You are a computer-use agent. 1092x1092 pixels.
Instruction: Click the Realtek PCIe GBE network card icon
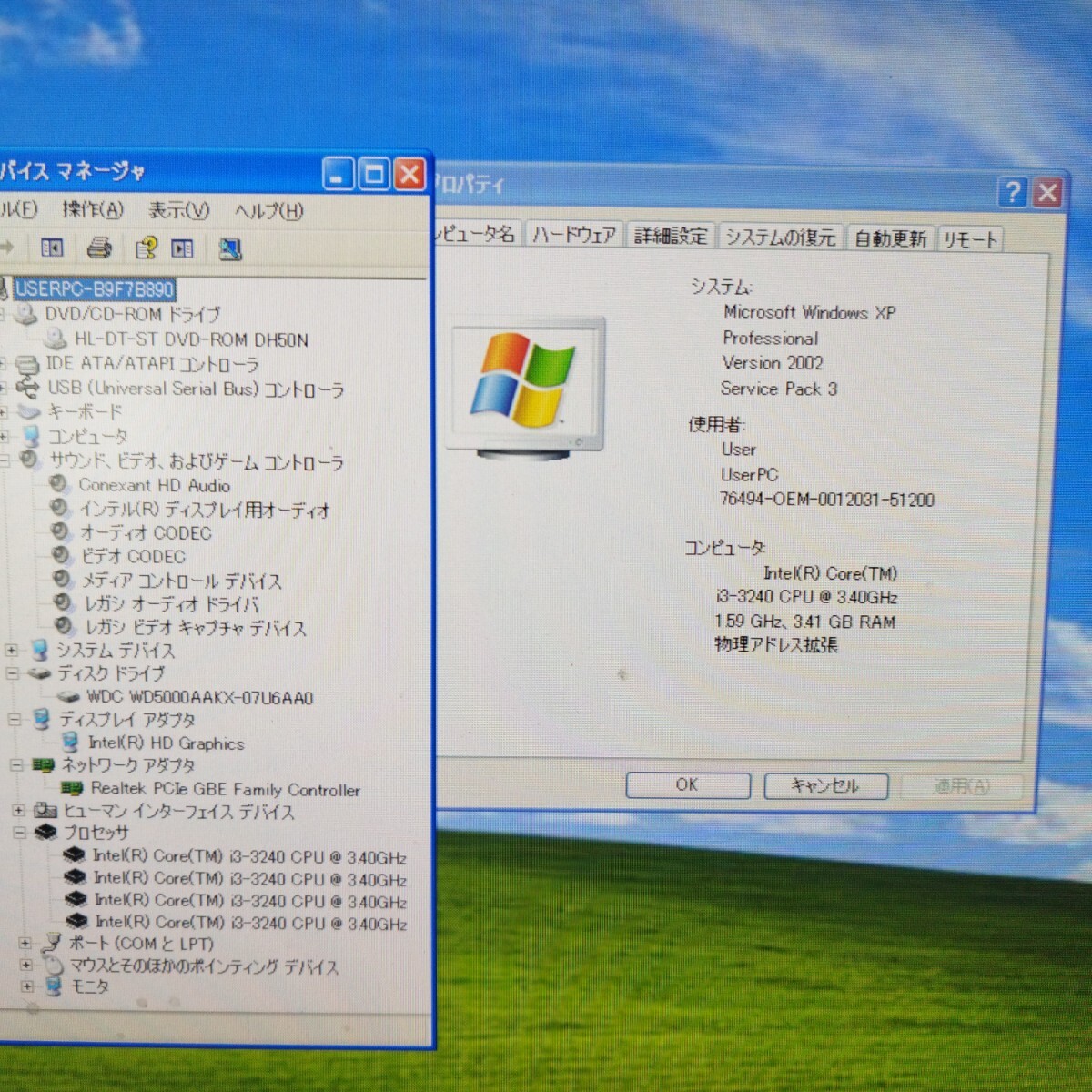72,788
